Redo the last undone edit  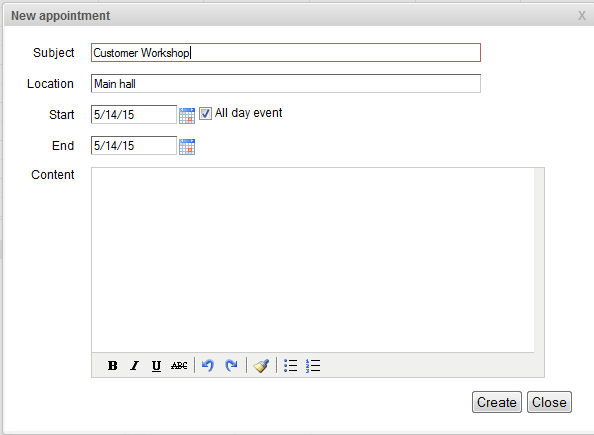(231, 366)
